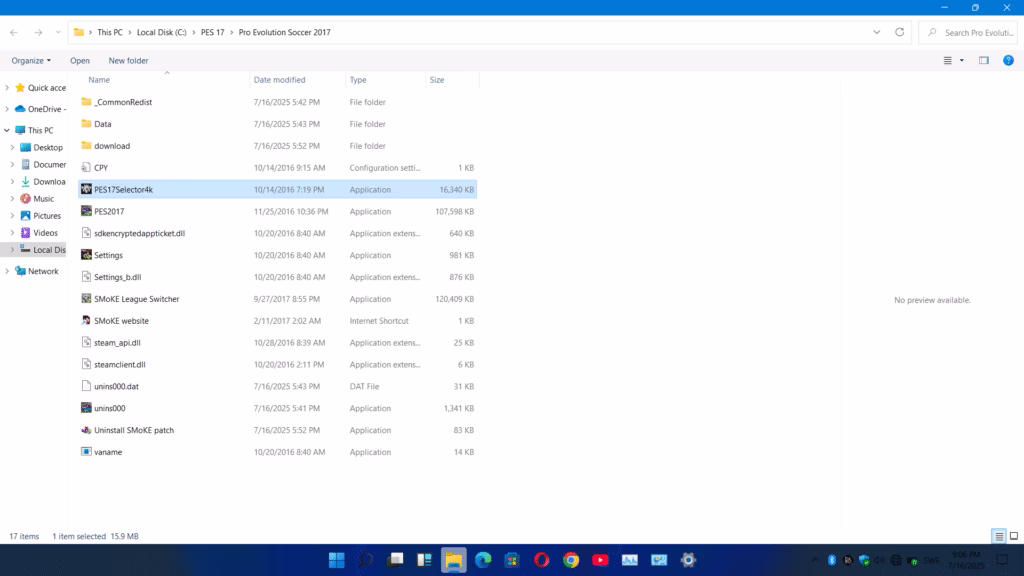Show hidden system tray icons
The image size is (1024, 576).
click(x=815, y=560)
